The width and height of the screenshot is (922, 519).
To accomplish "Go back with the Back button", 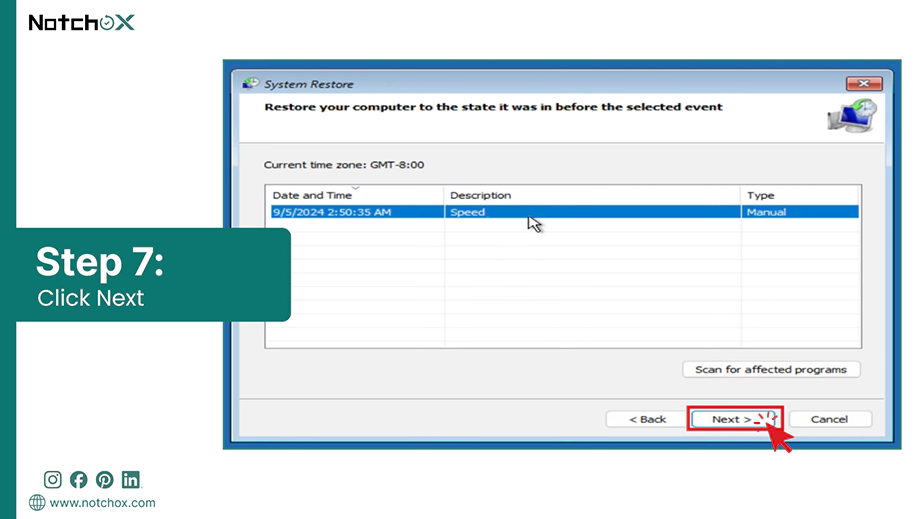I will click(x=647, y=419).
